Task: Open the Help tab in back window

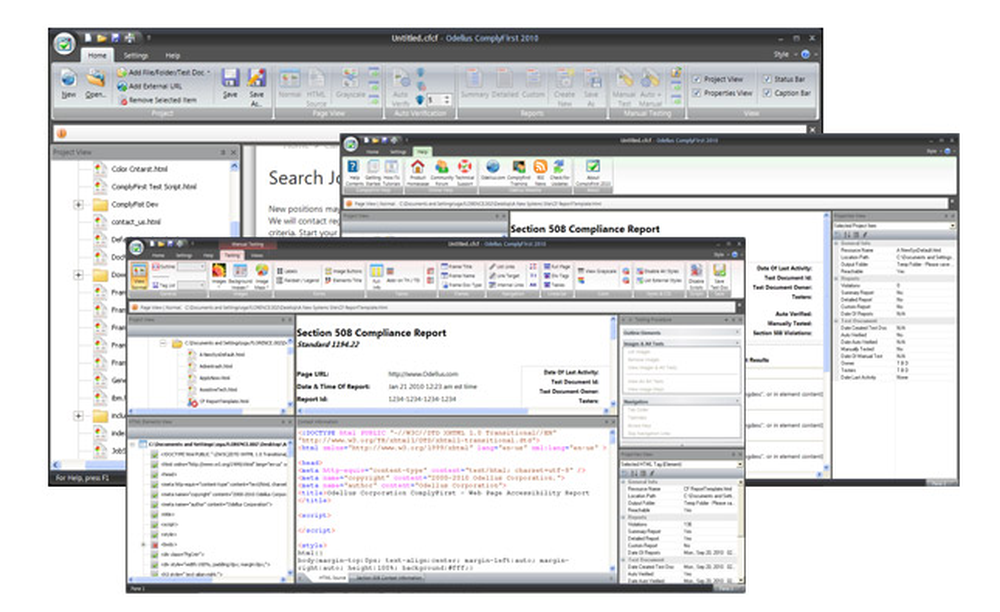Action: (172, 55)
